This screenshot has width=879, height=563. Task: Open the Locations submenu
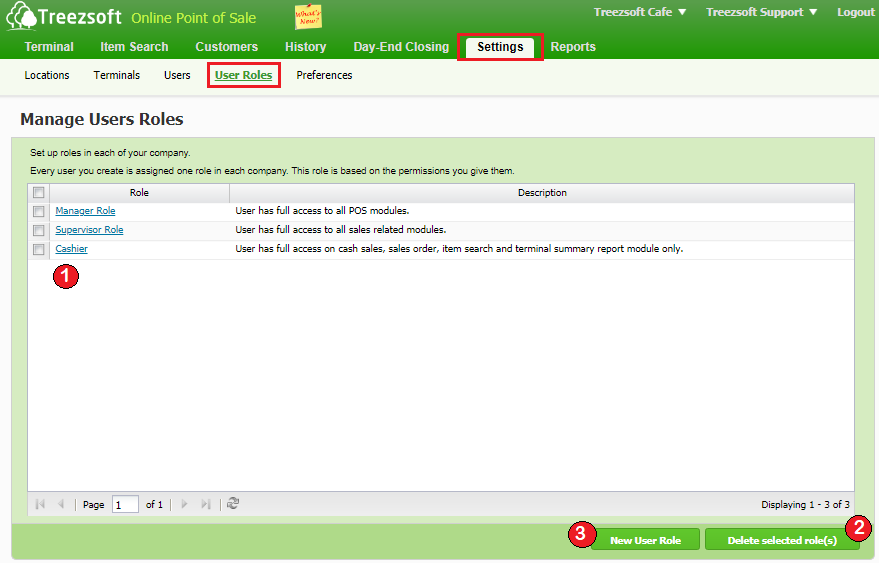pos(47,75)
